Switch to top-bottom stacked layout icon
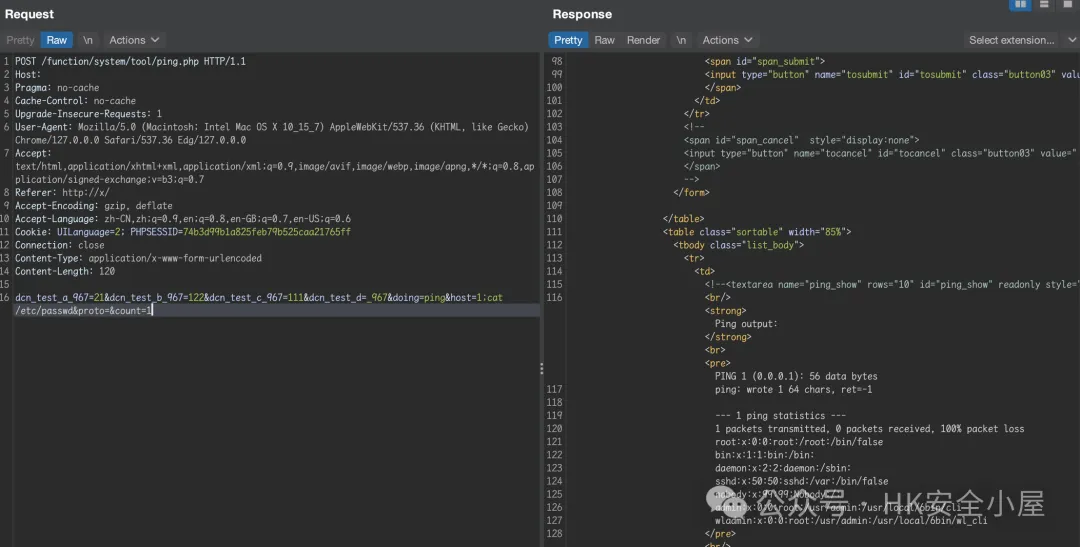This screenshot has width=1080, height=547. (1044, 5)
